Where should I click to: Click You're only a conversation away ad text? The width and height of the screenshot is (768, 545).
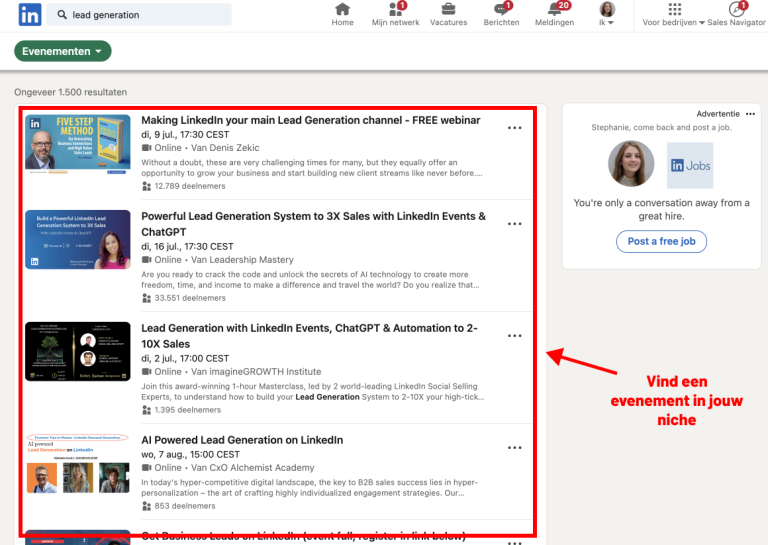click(x=661, y=210)
